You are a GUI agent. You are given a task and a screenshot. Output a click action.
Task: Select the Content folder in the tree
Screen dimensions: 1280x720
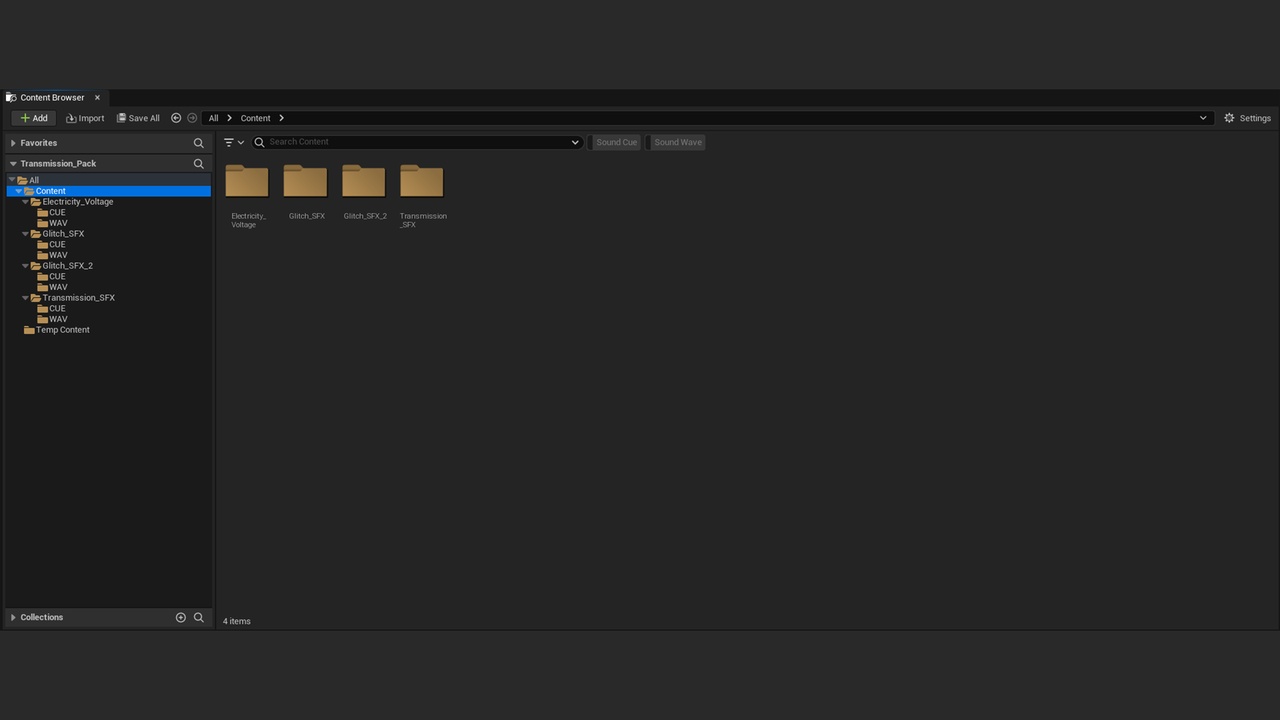pyautogui.click(x=109, y=191)
